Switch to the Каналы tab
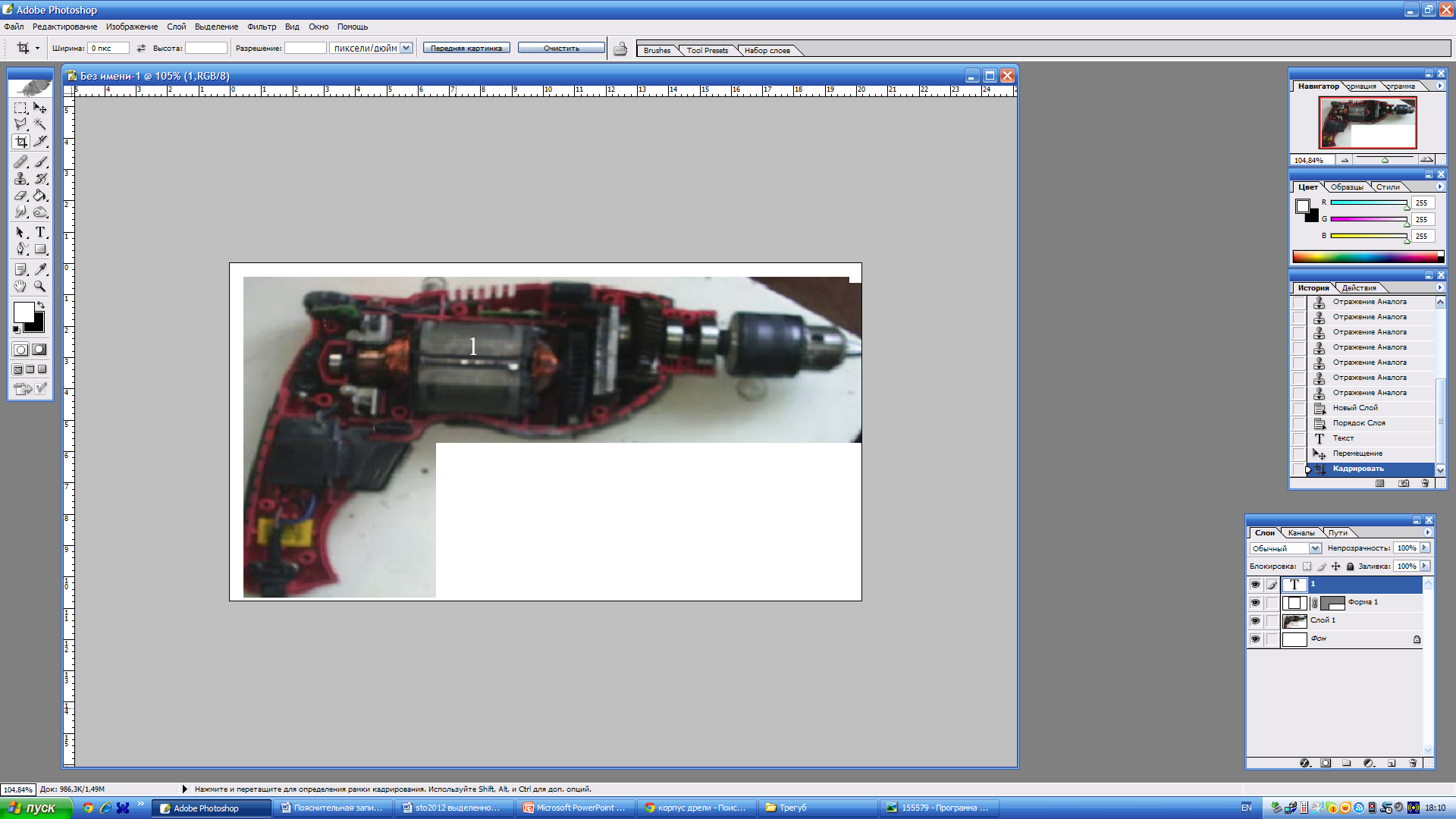This screenshot has width=1456, height=819. tap(1301, 533)
